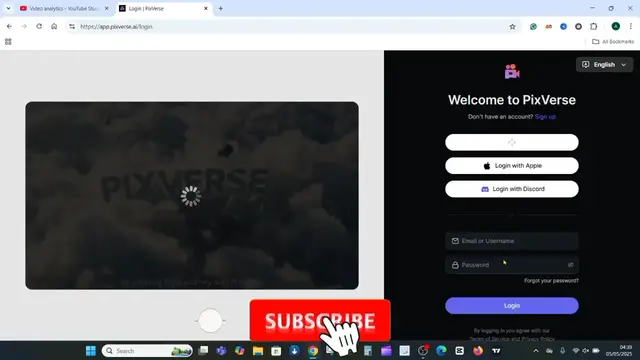The image size is (640, 360).
Task: Click the purple Login button
Action: click(512, 306)
